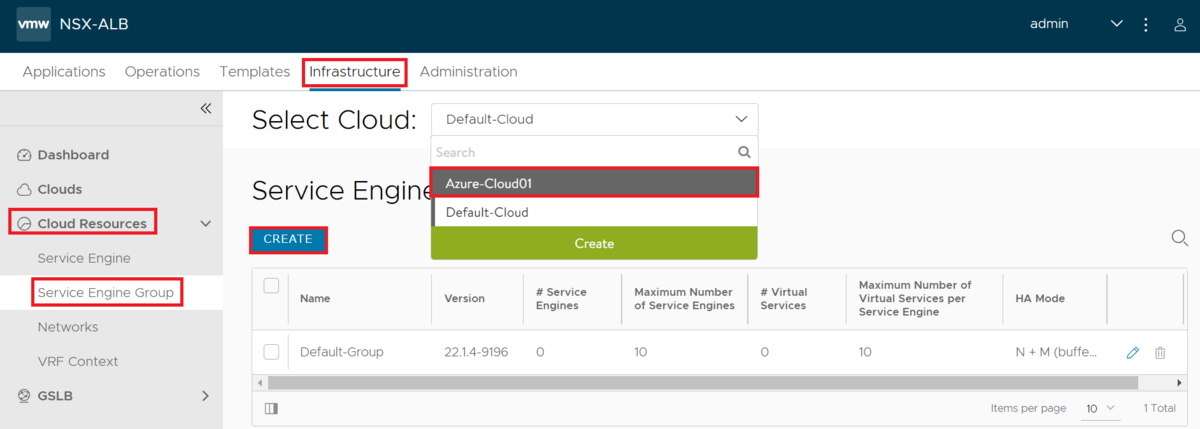Click scrollbar right arrow
This screenshot has width=1200, height=429.
click(x=1179, y=383)
